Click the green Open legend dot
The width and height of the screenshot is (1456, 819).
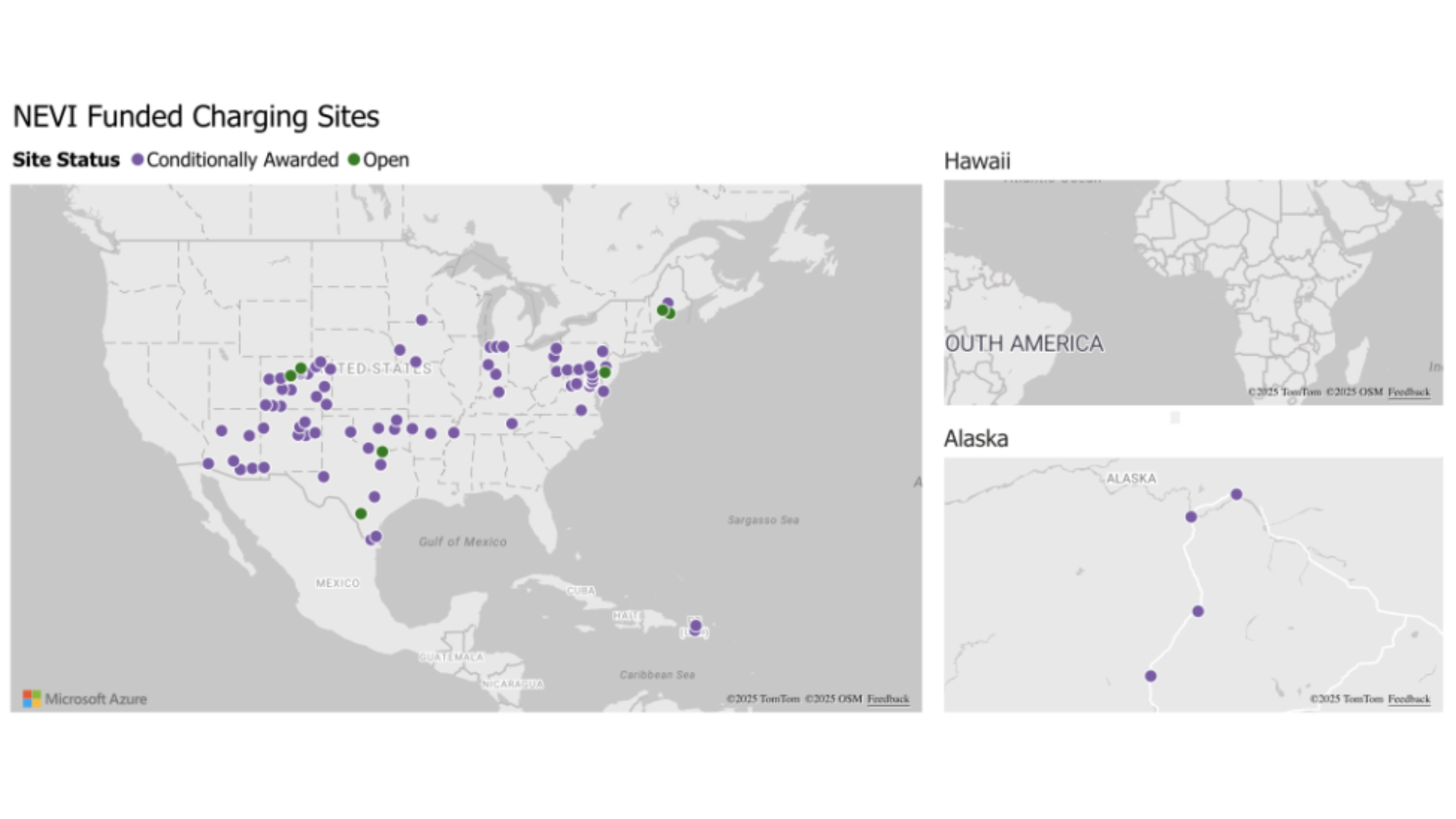pos(353,160)
